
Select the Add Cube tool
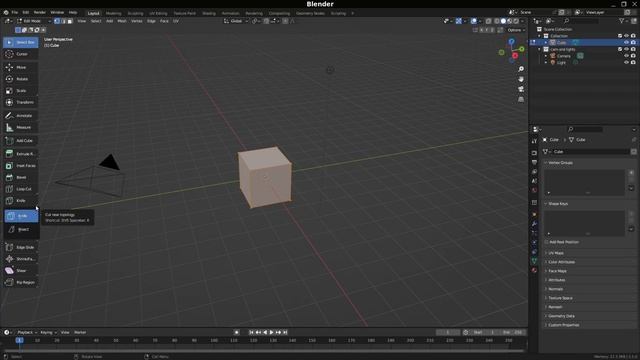(21, 140)
